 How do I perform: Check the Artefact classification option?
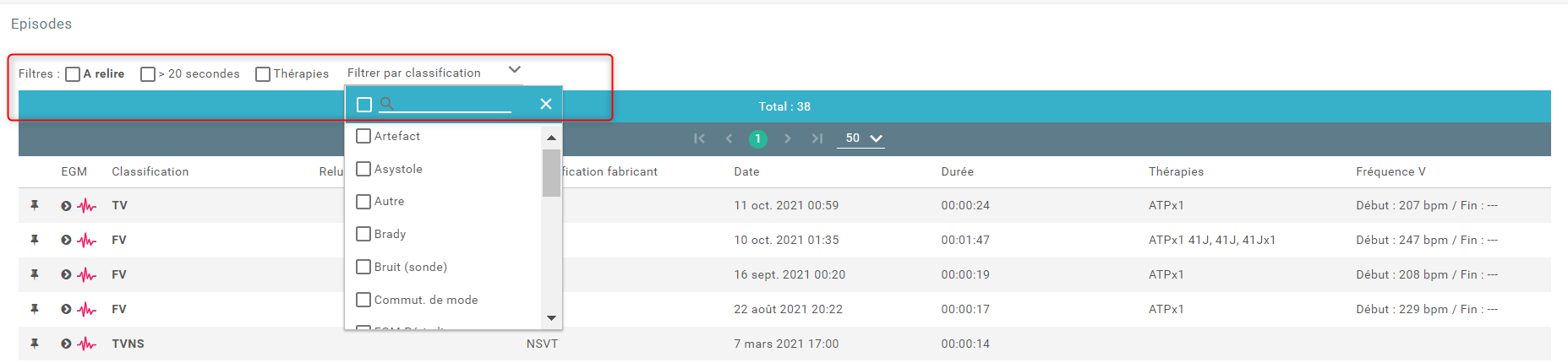point(363,136)
